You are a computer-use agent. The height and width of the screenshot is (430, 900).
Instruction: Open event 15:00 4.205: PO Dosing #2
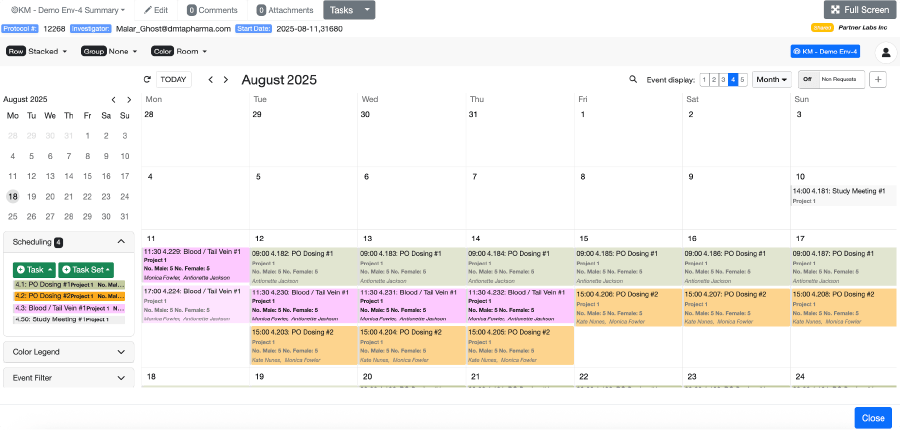520,346
